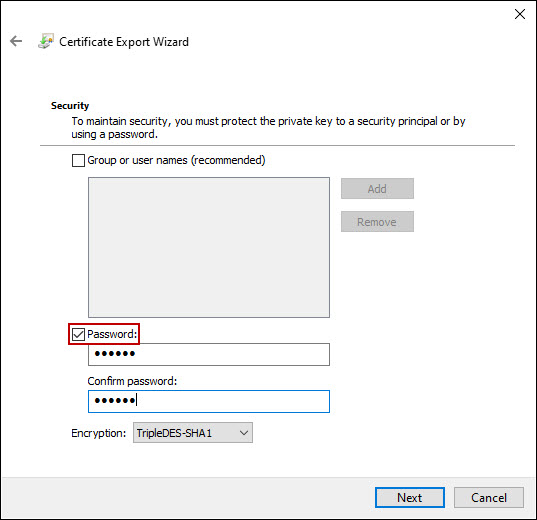Close the wizard with the X button

[x=520, y=14]
